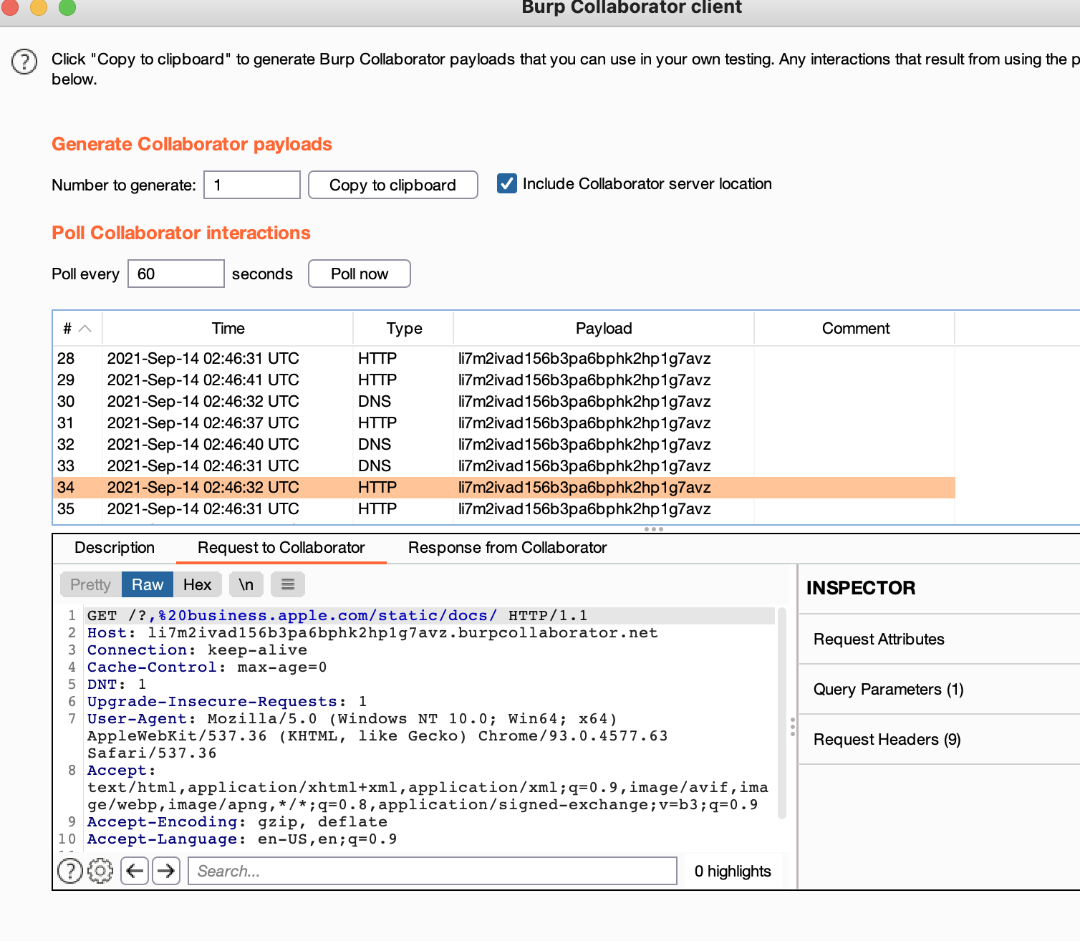Sort by the # column header
Image resolution: width=1080 pixels, height=941 pixels.
click(x=77, y=329)
